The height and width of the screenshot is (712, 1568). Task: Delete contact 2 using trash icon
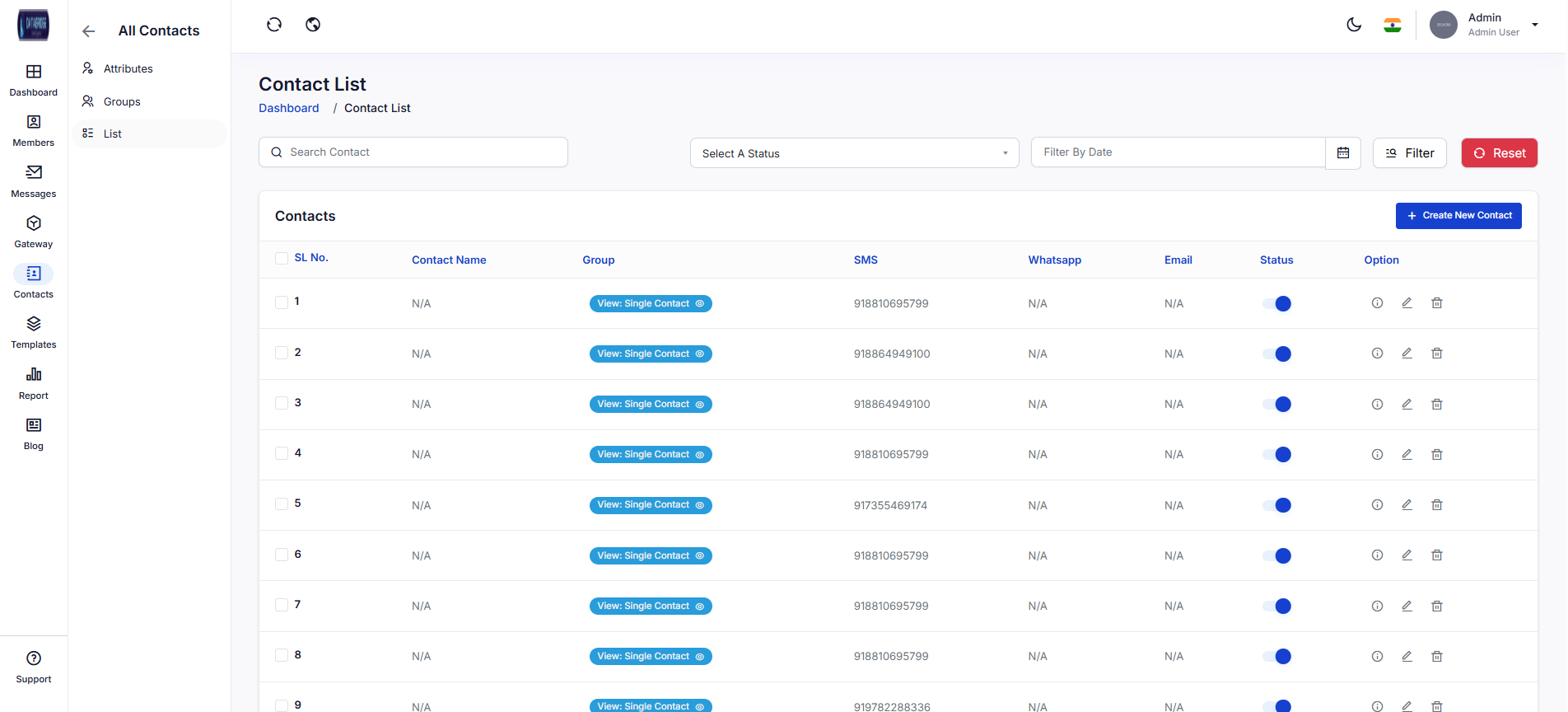1437,354
